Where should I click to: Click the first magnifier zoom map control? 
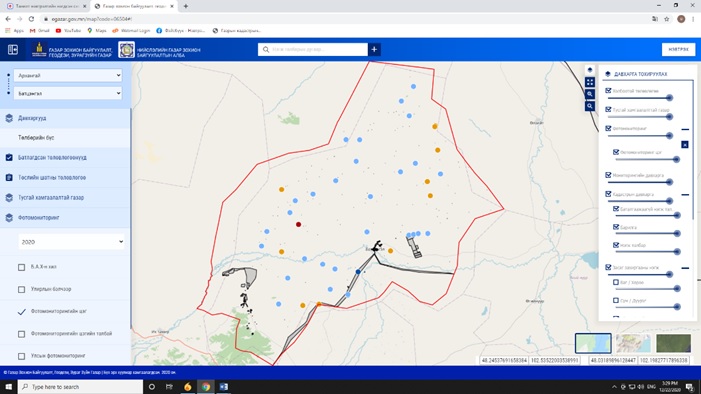click(x=590, y=94)
